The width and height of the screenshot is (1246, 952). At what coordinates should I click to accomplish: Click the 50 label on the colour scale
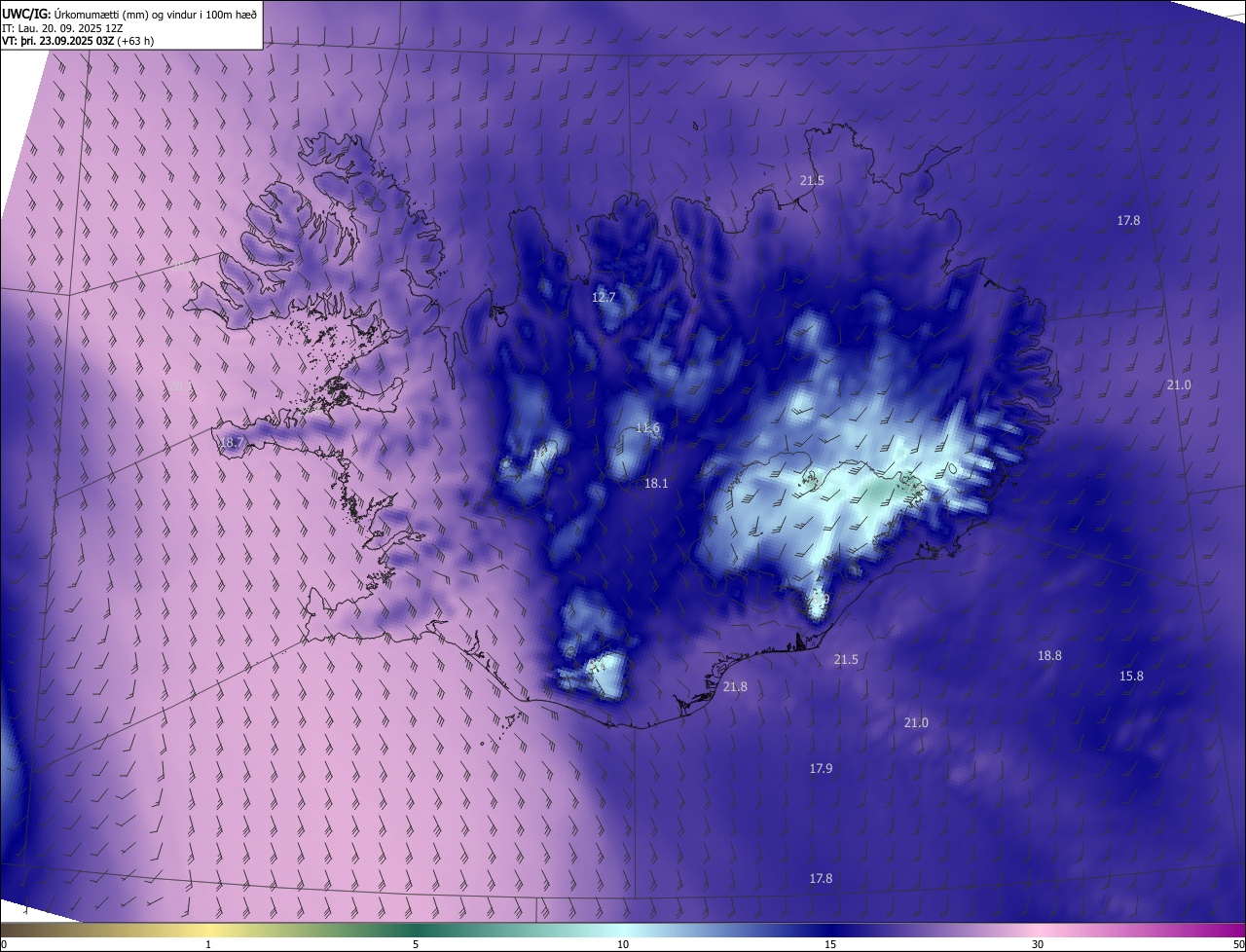coord(1237,944)
